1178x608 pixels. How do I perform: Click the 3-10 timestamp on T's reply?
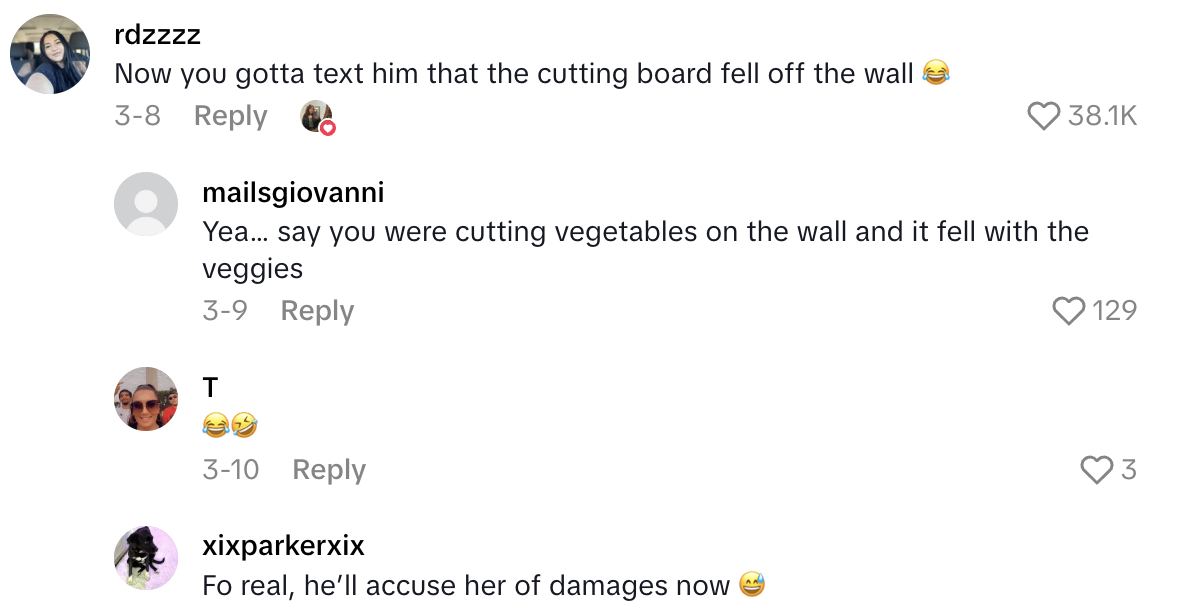click(230, 470)
